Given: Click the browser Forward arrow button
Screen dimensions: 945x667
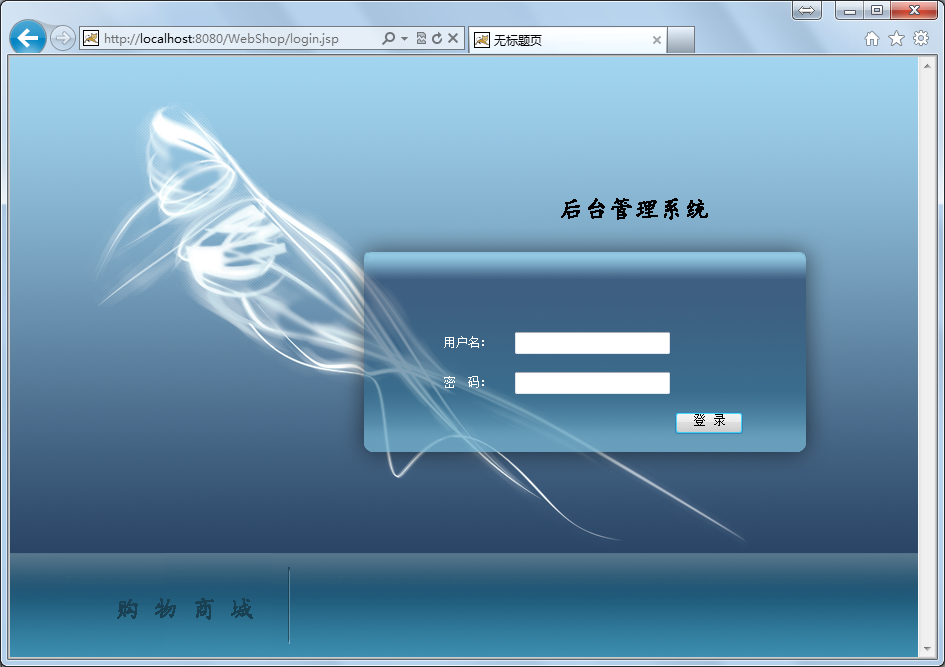Looking at the screenshot, I should (62, 39).
